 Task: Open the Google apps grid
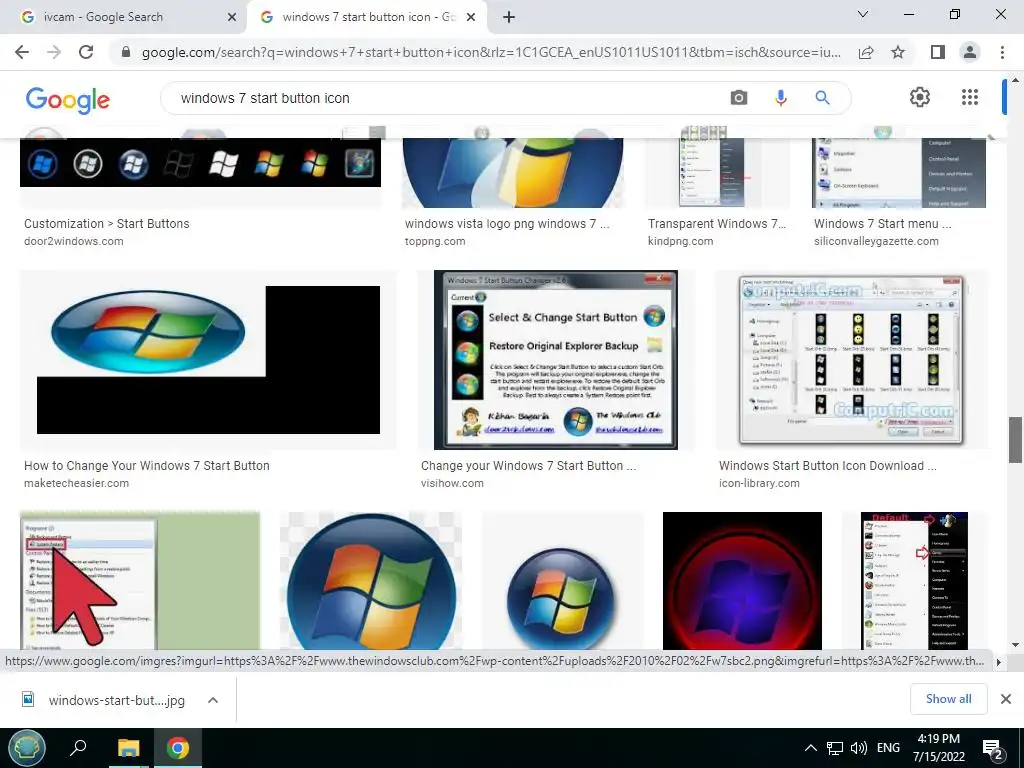point(970,97)
